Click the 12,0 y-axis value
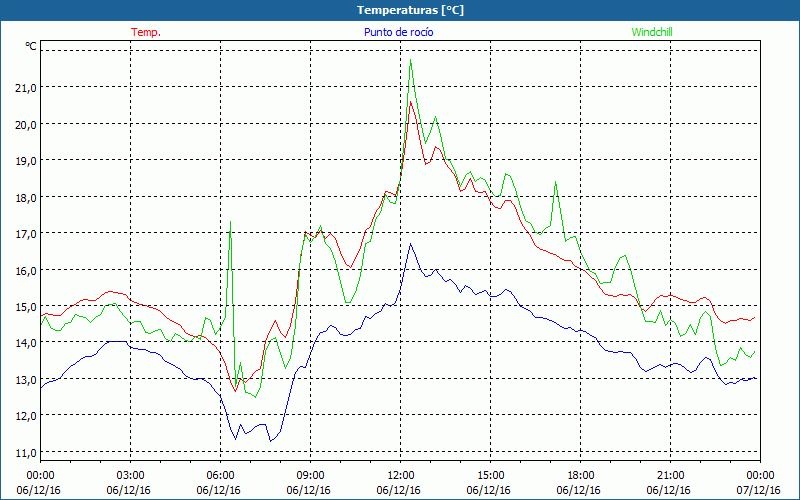800x500 pixels. [x=27, y=416]
